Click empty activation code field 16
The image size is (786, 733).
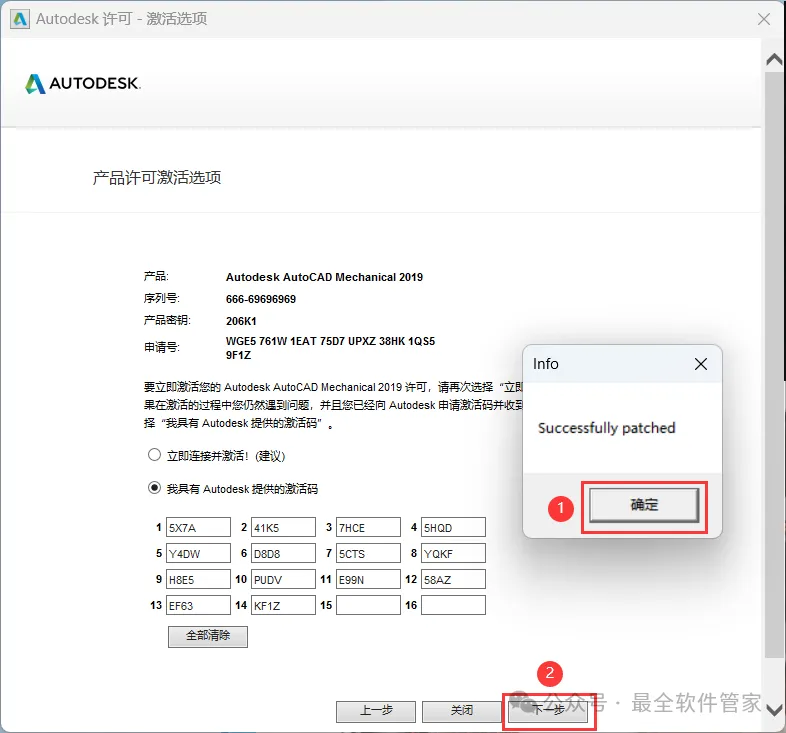453,605
